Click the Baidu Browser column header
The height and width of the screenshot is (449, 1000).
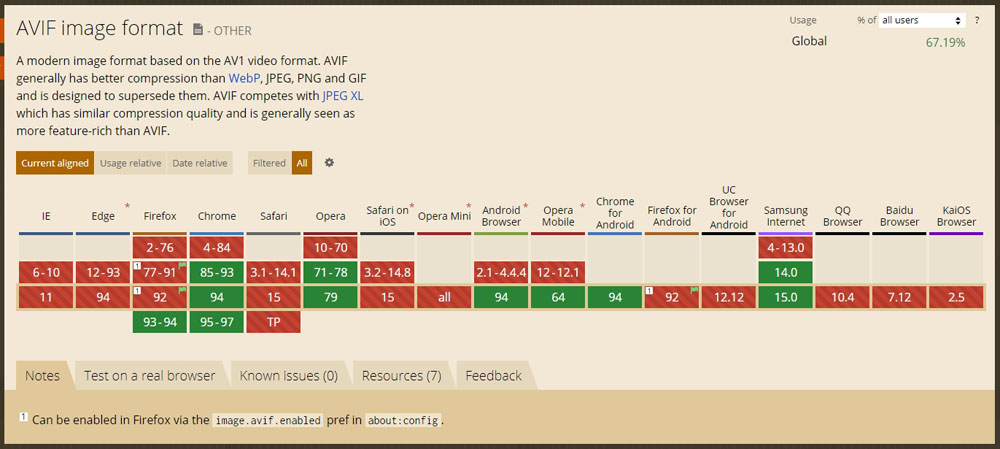(899, 216)
